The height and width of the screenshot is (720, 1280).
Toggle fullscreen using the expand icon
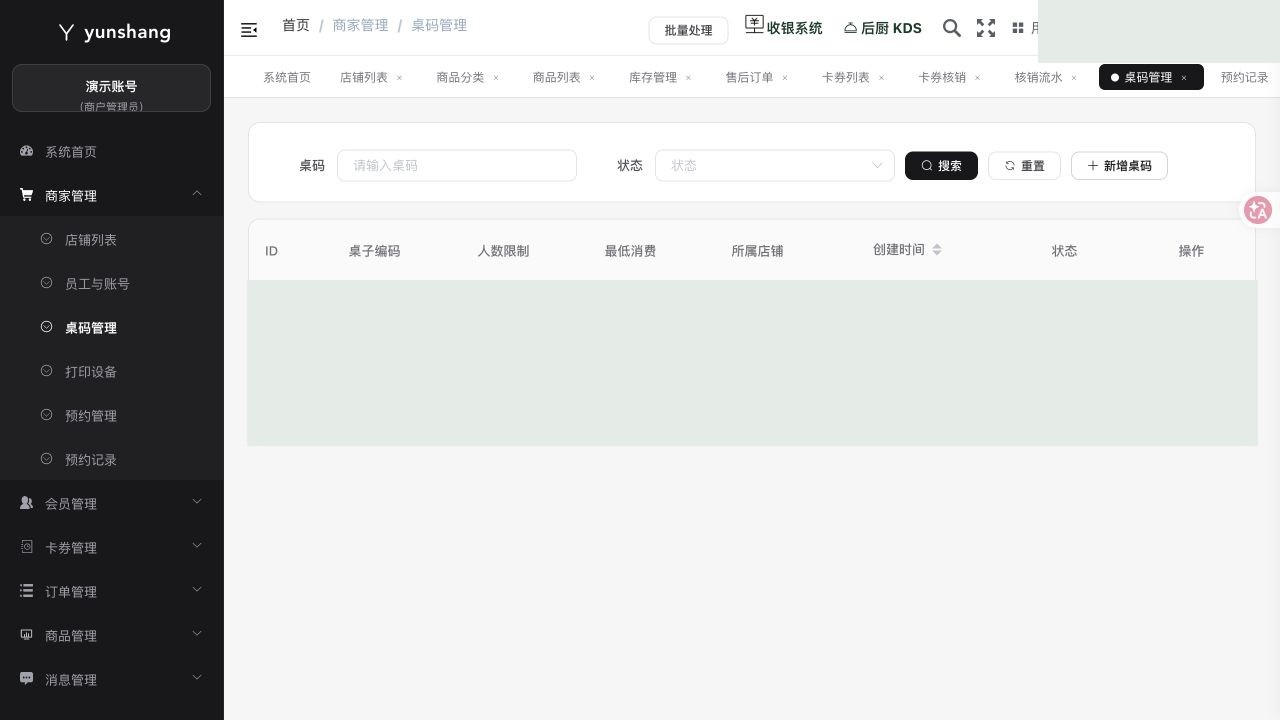point(986,28)
